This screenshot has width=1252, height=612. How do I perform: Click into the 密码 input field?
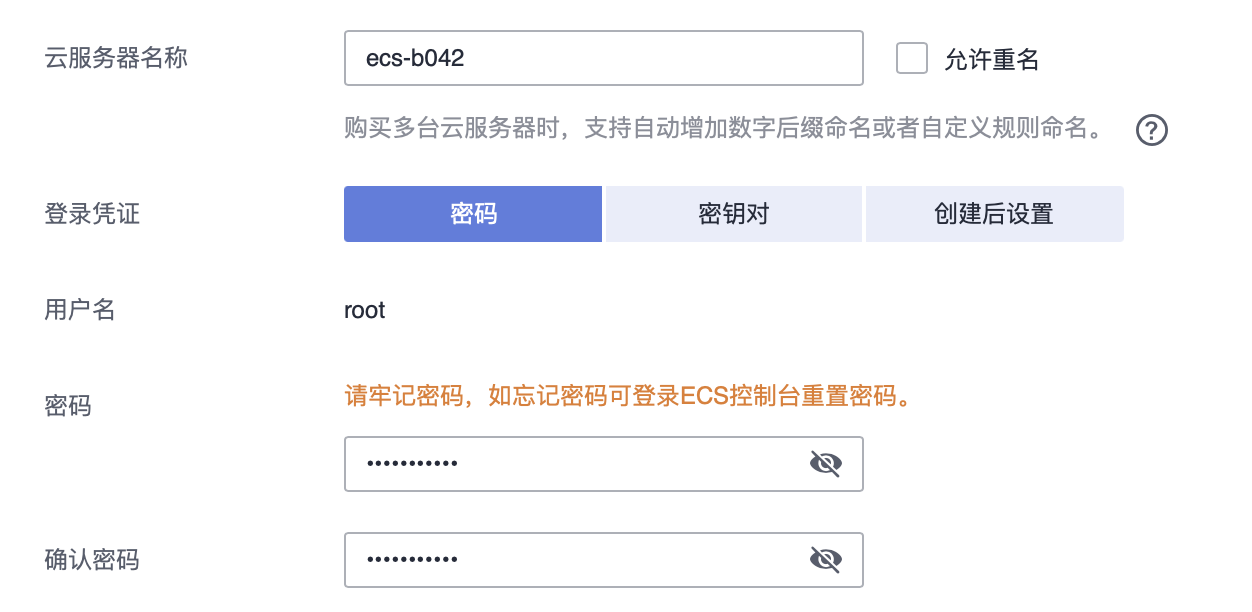pos(580,463)
